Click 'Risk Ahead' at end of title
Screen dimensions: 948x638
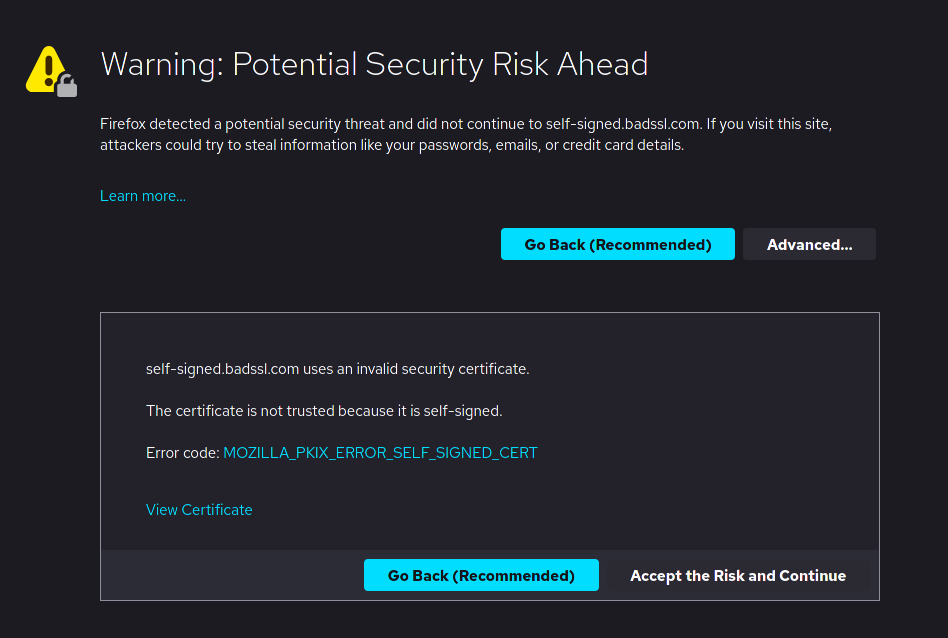click(570, 64)
